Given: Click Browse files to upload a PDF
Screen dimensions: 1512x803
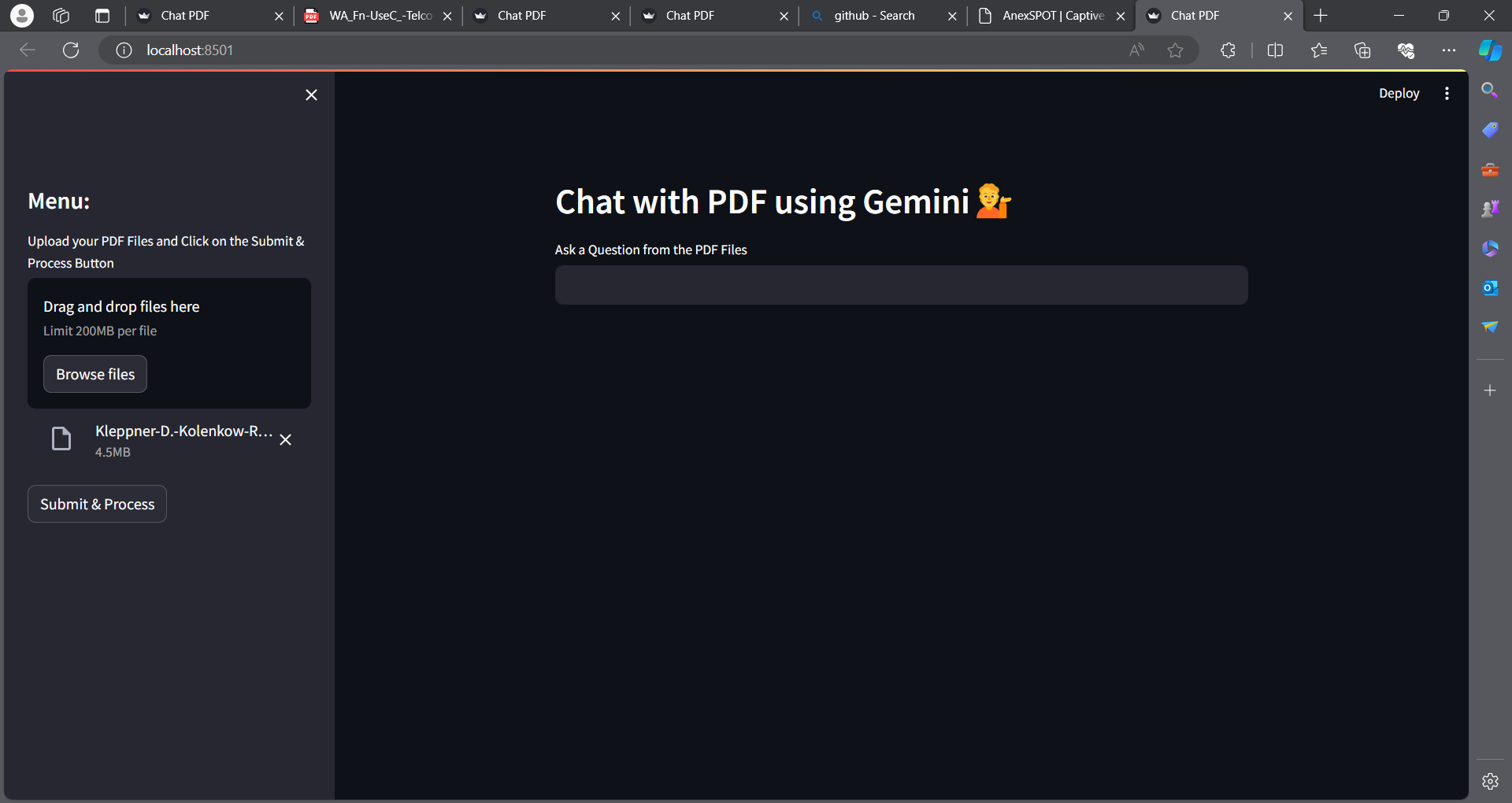Looking at the screenshot, I should pos(94,374).
